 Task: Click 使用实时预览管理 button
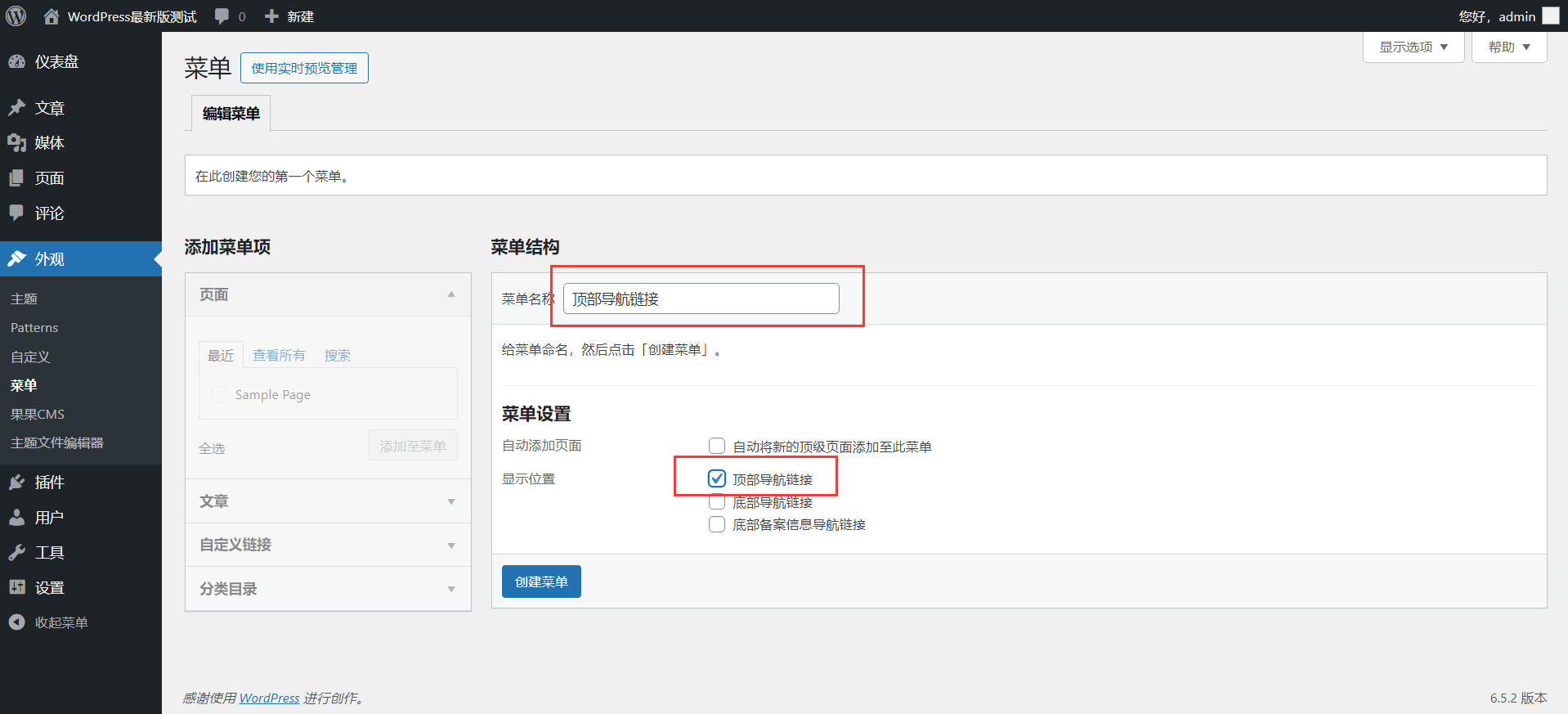point(304,68)
